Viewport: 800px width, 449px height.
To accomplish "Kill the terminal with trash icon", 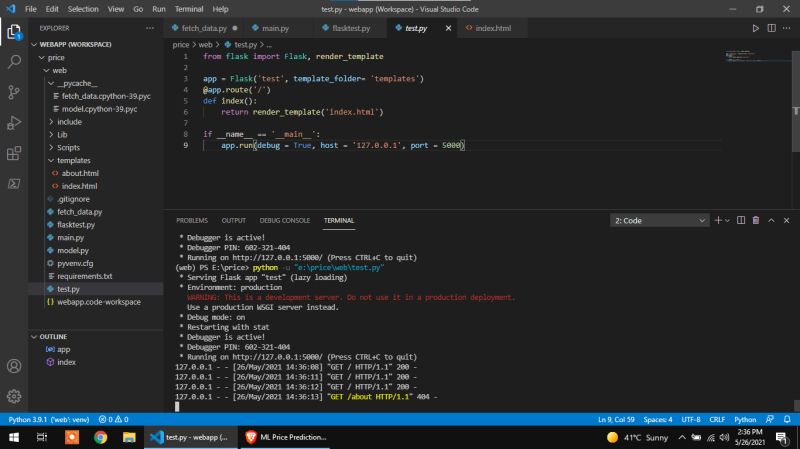I will point(756,220).
